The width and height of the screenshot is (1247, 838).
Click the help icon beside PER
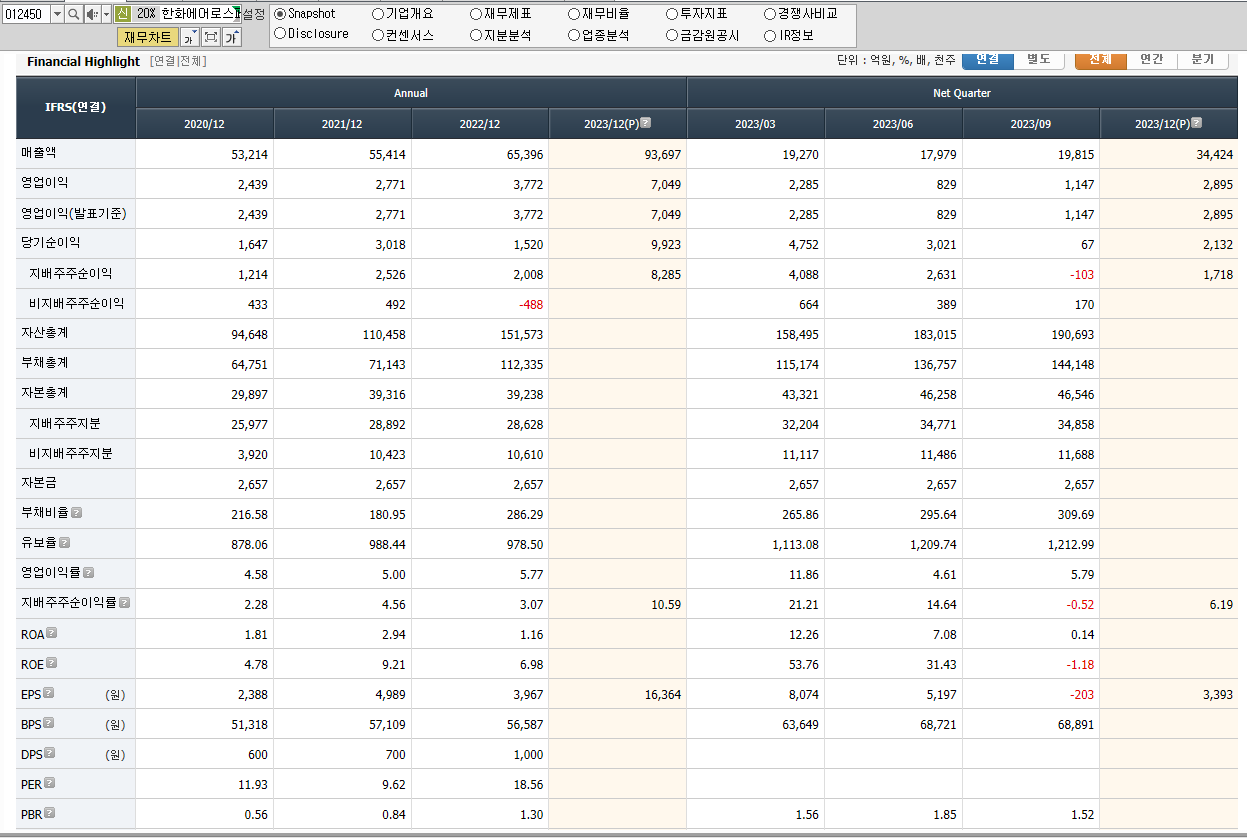coord(50,782)
